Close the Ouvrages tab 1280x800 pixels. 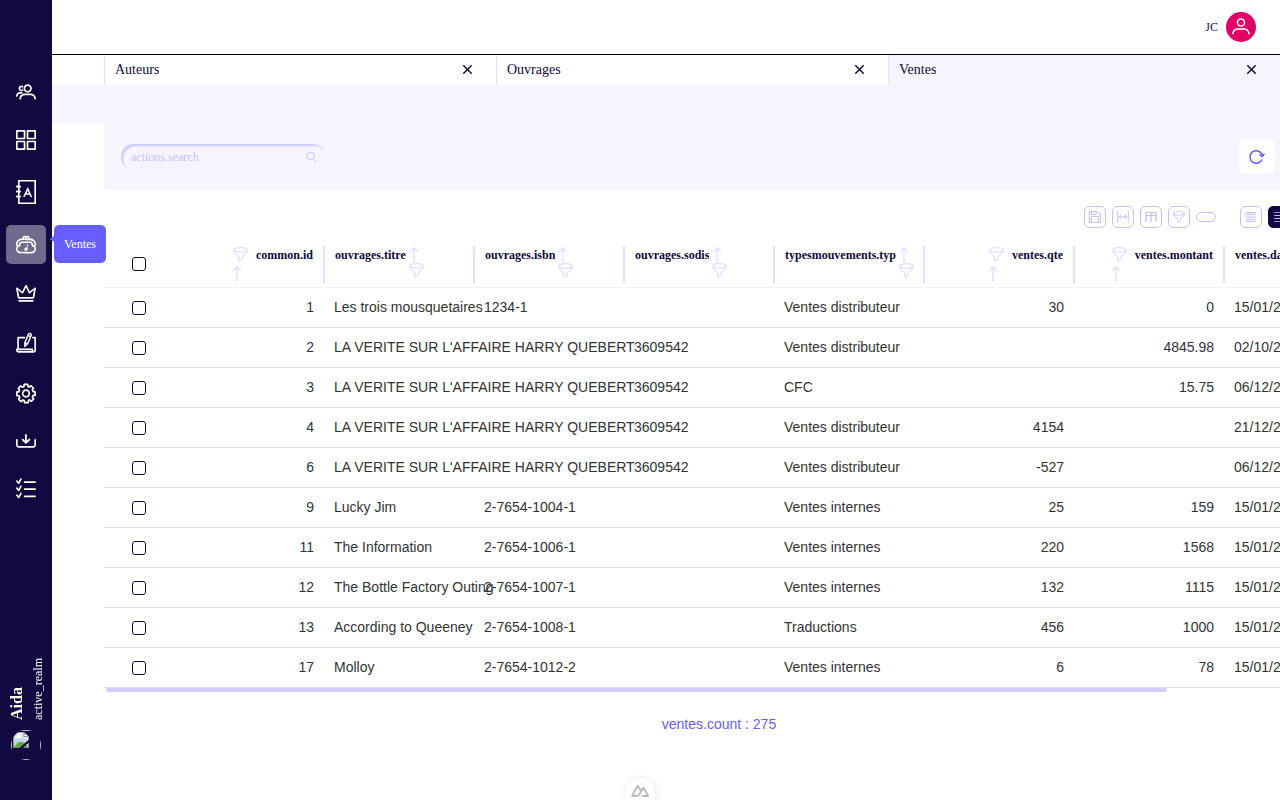pyautogui.click(x=859, y=69)
